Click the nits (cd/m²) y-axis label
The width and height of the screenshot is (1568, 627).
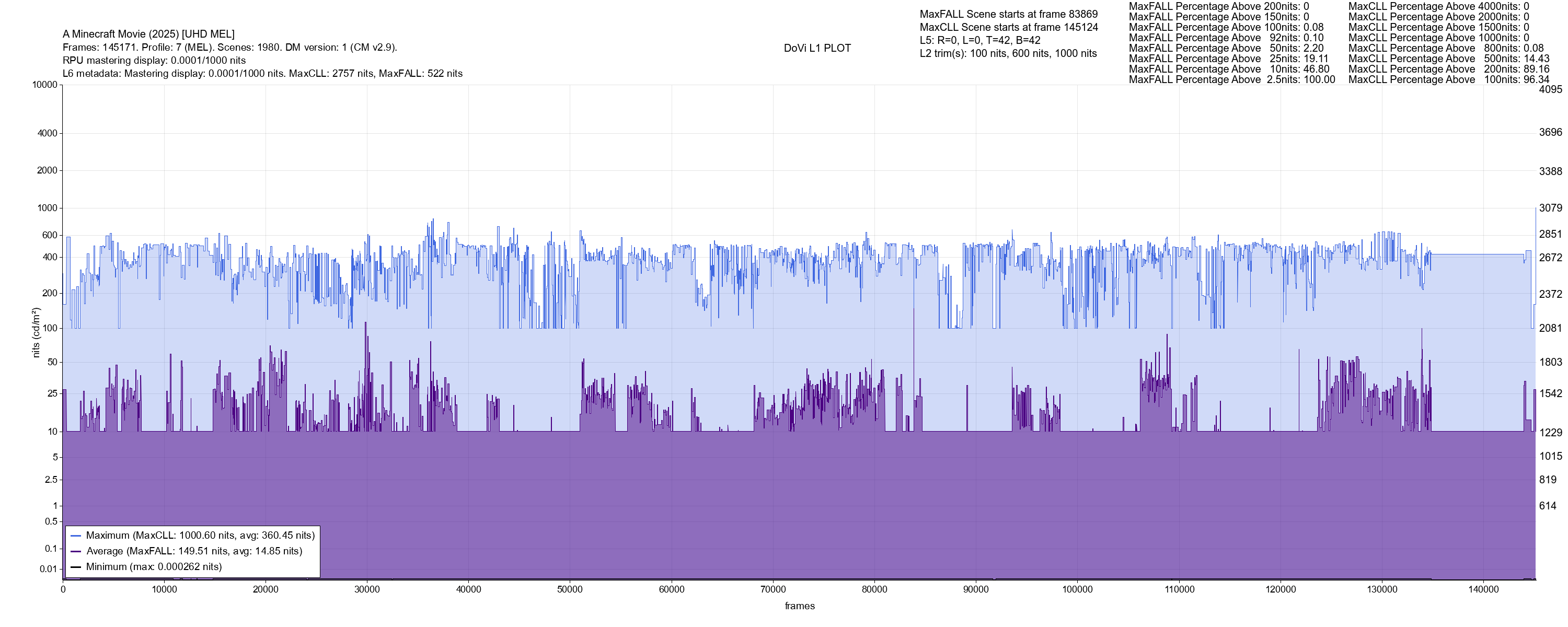coord(36,332)
